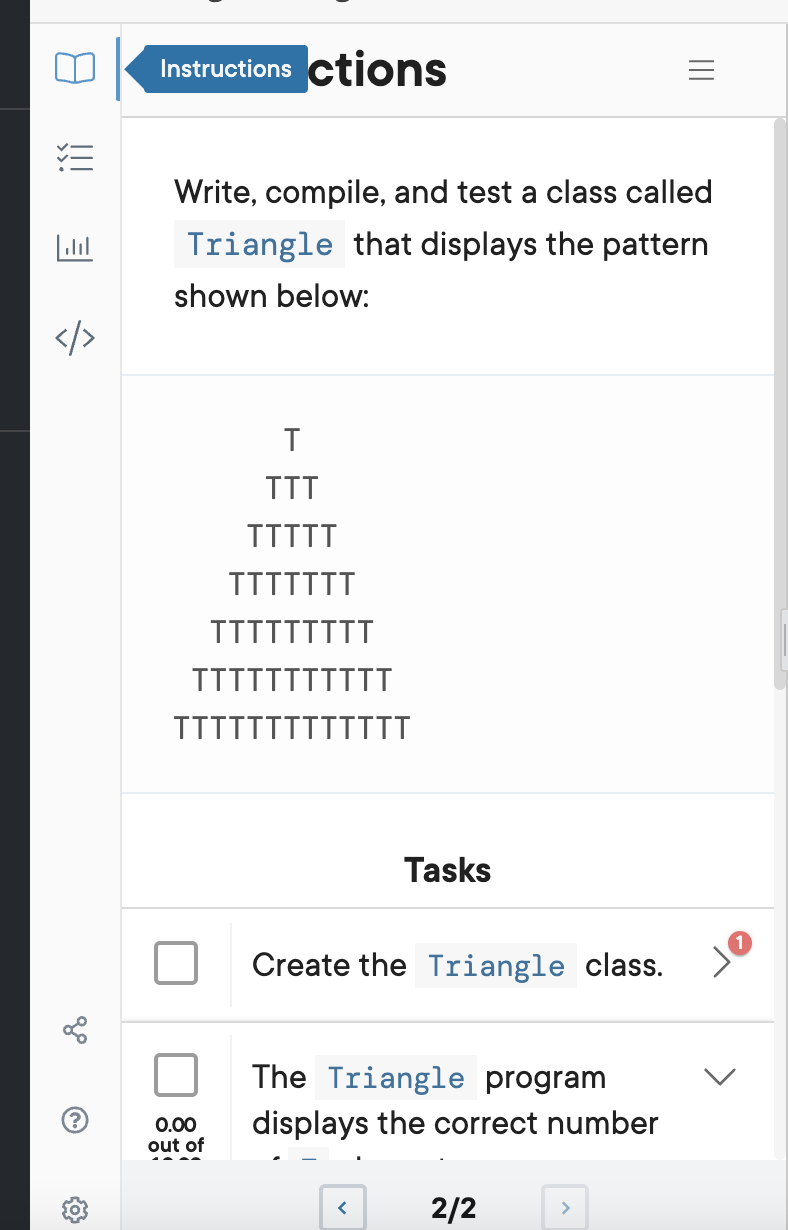
Task: Click the share icon near bottom of sidebar
Action: tap(74, 1030)
